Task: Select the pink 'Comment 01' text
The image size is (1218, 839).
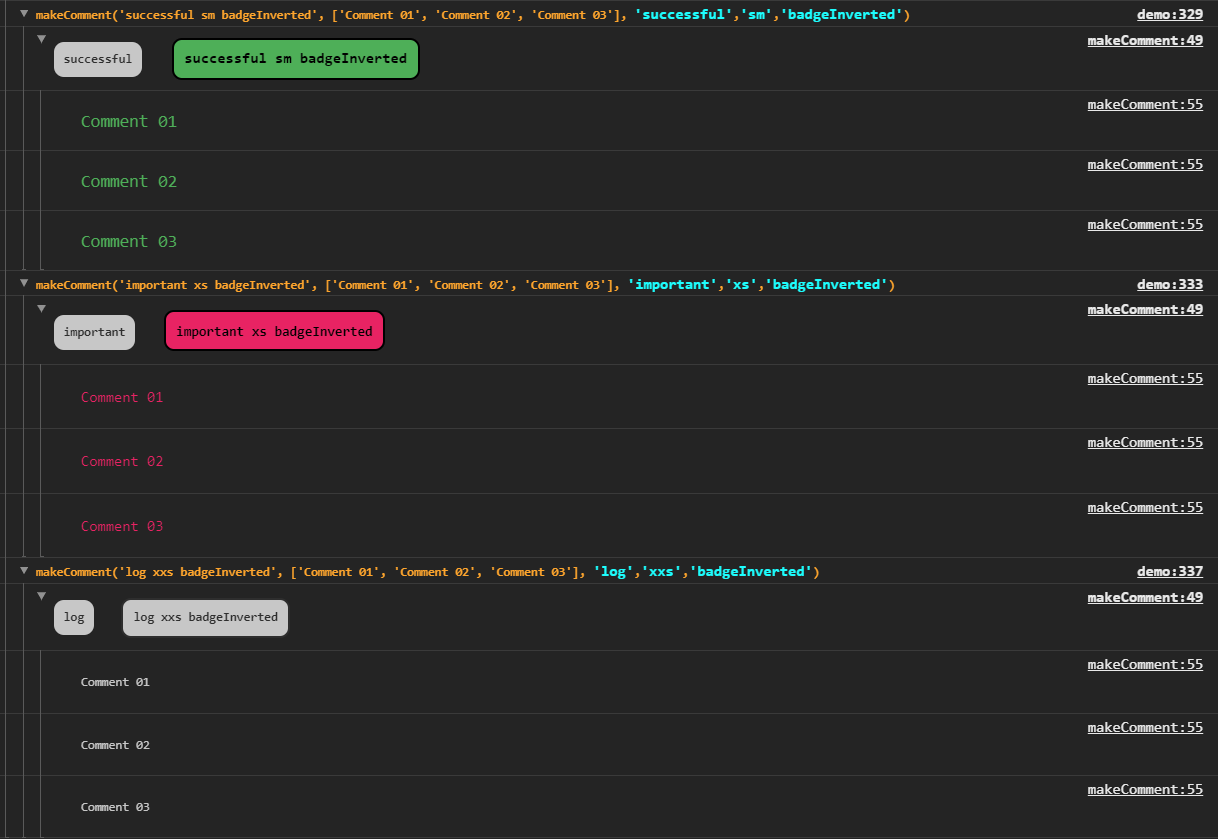Action: point(122,397)
